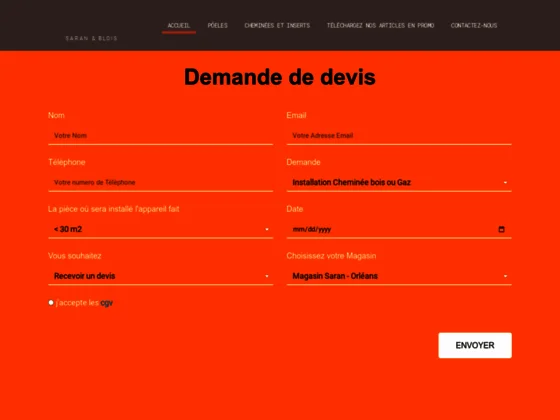
Task: Open TELECHARGEZ NOS ARTICLES EN PROMO
Action: [x=380, y=25]
